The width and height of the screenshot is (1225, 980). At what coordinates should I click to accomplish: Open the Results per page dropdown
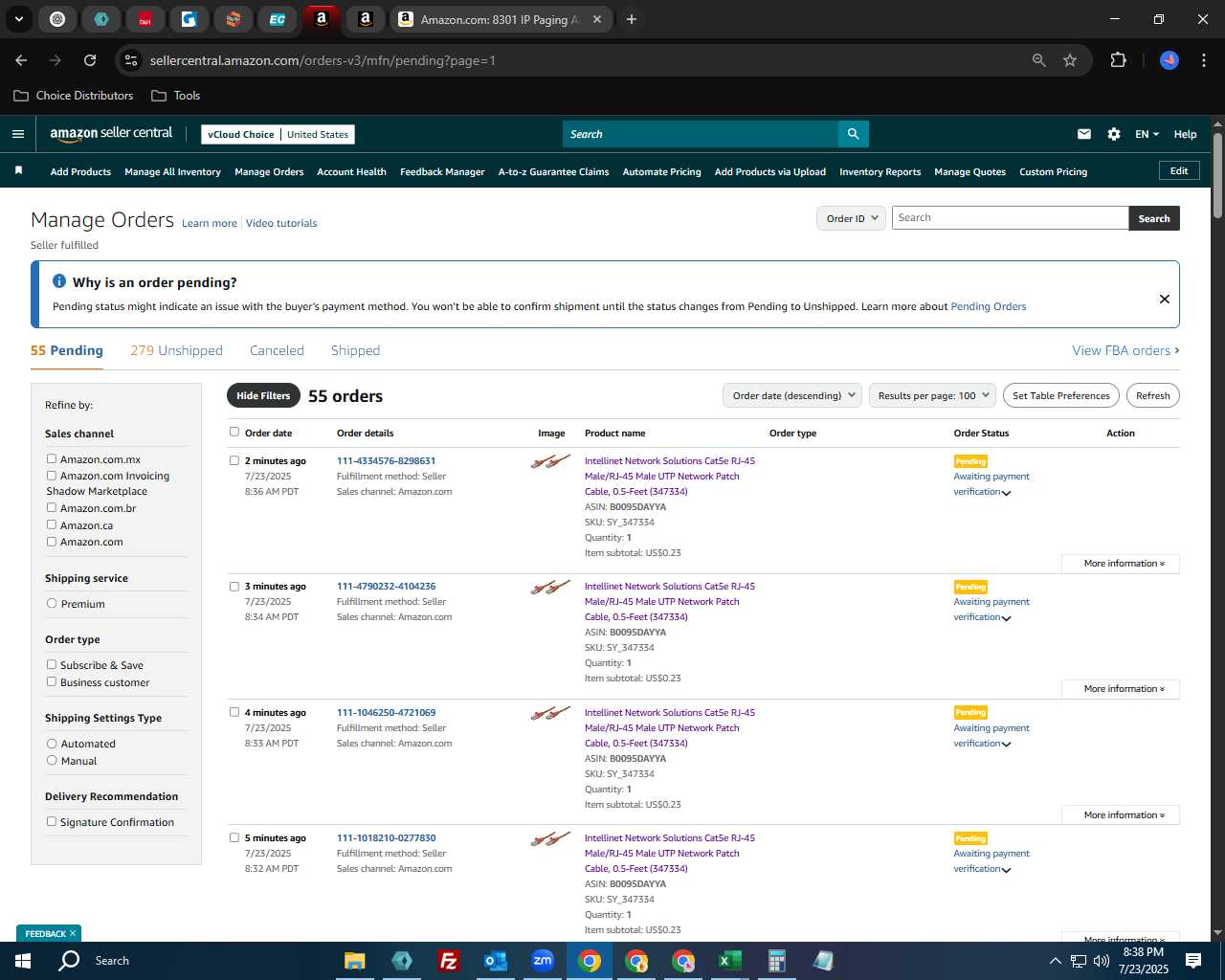[x=933, y=395]
